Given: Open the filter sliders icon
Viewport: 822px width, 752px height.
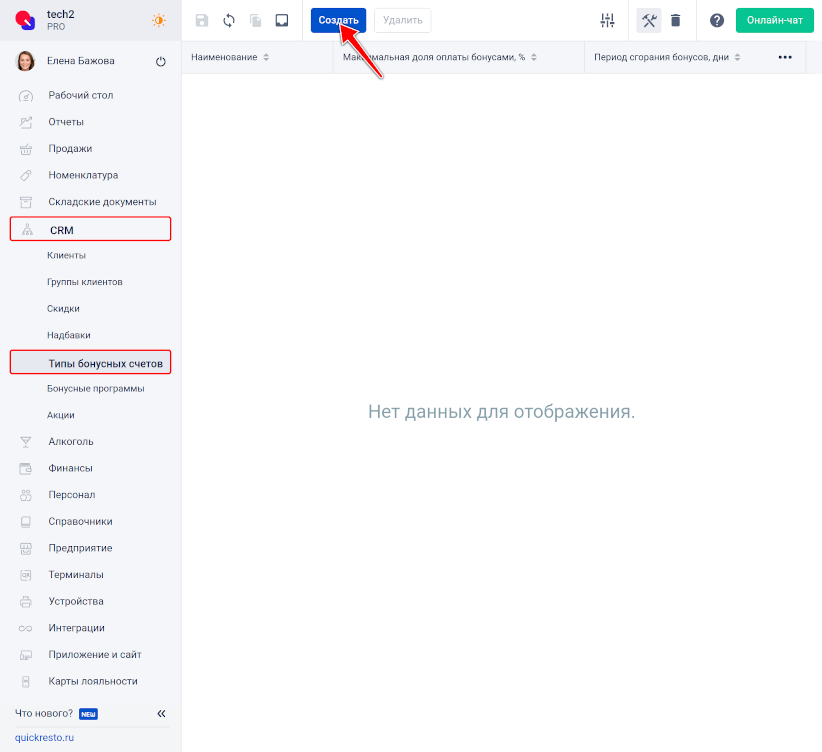Looking at the screenshot, I should point(607,20).
